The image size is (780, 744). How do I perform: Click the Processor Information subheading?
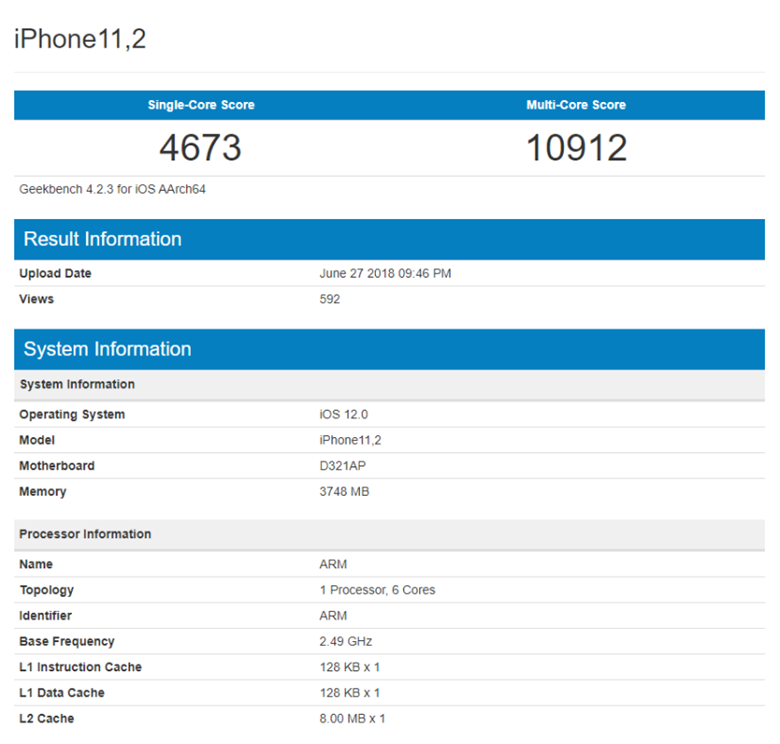click(x=85, y=534)
